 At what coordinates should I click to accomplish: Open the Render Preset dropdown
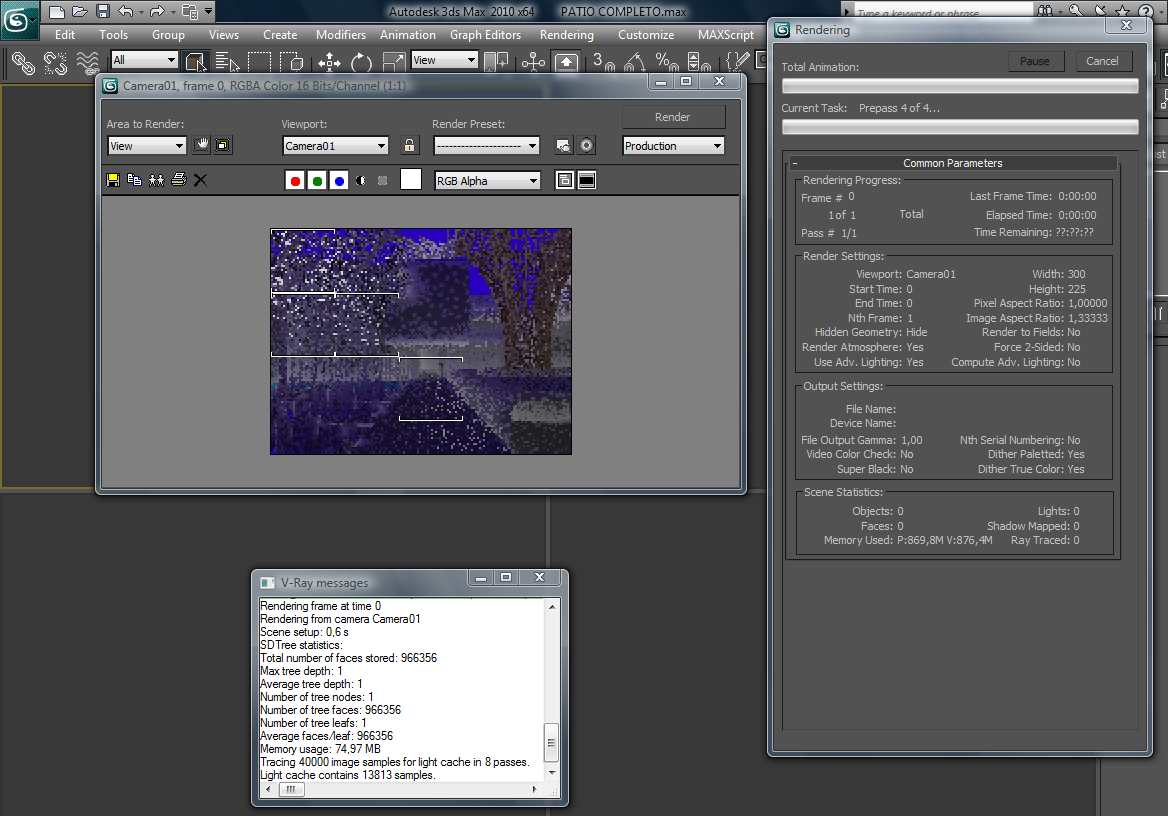[486, 145]
